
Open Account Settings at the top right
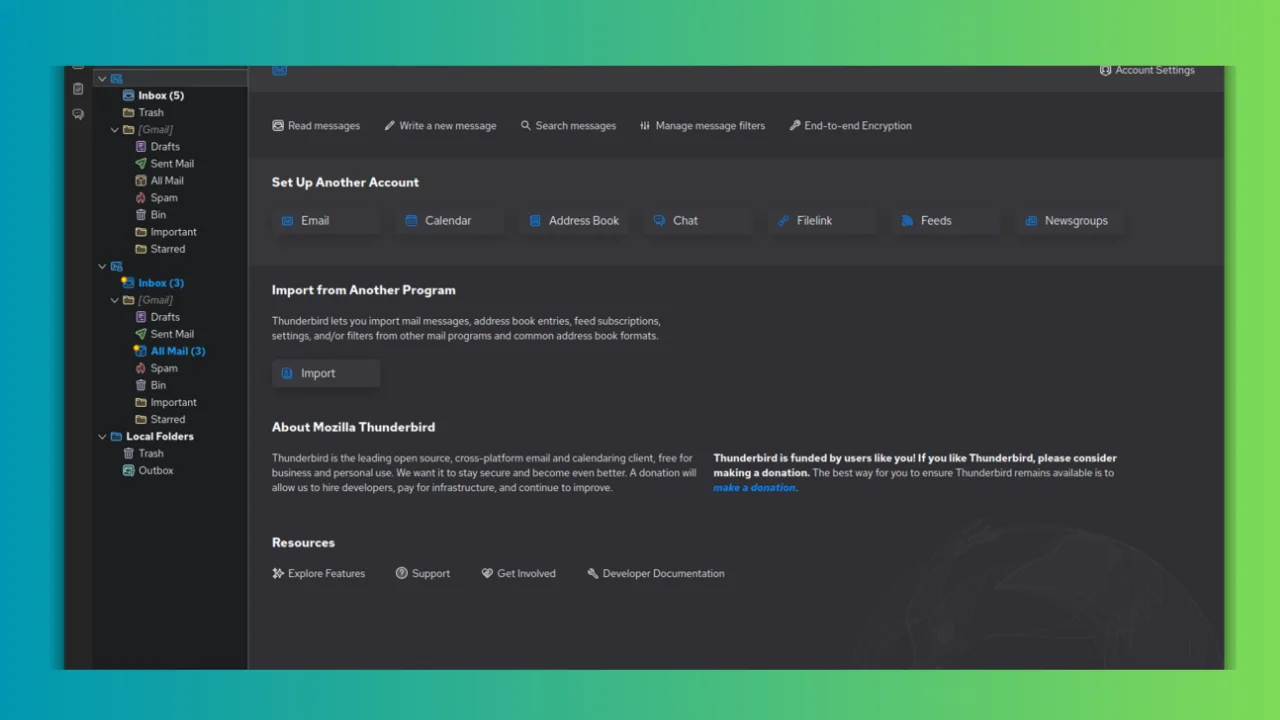coord(1147,71)
